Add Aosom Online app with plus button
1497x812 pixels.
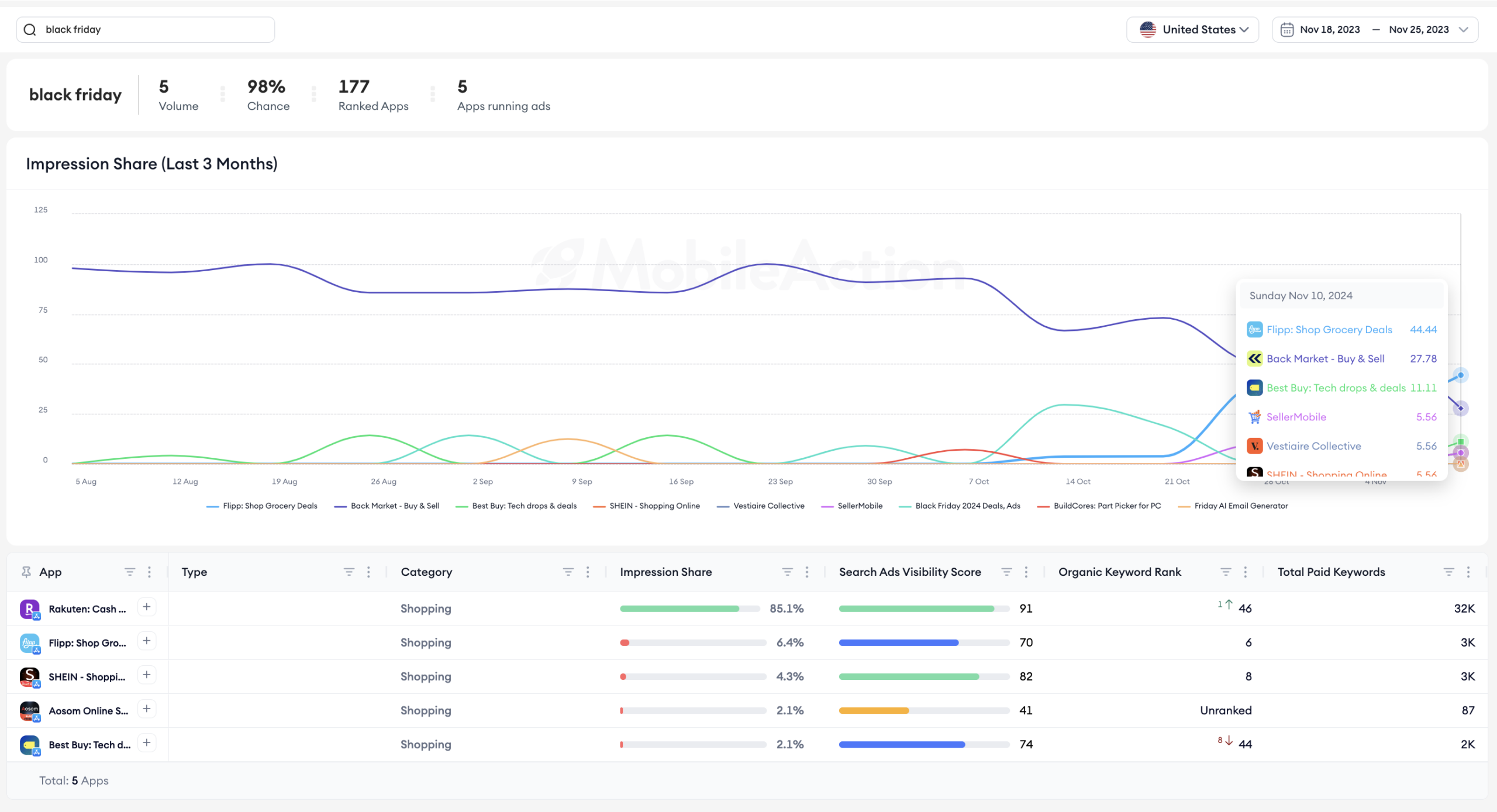point(147,709)
